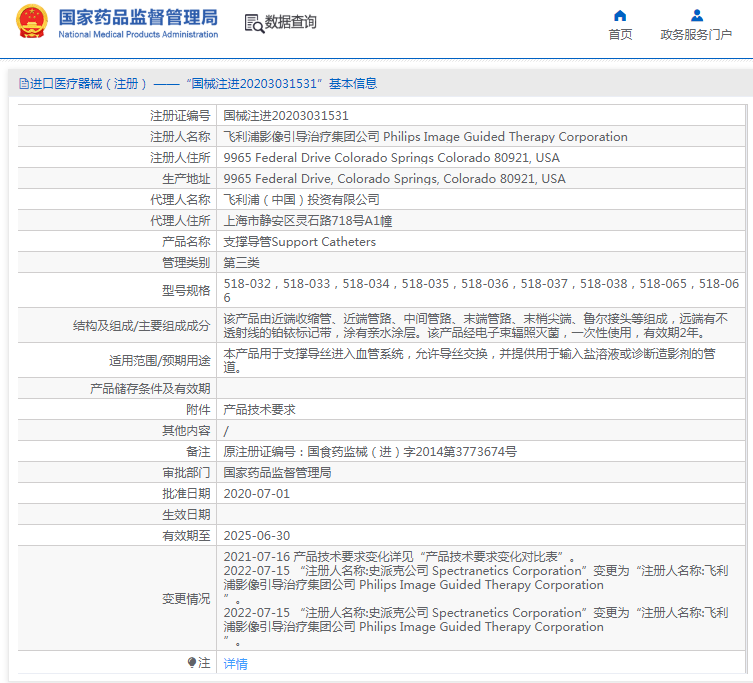
Task: Open the 详情 details link
Action: pyautogui.click(x=235, y=664)
